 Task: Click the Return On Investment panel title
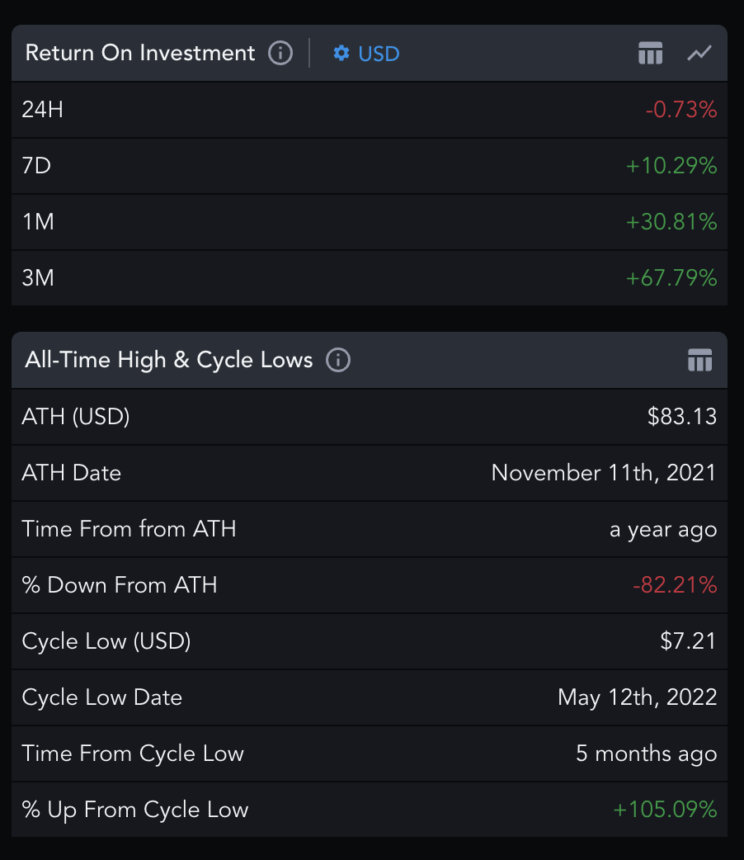[x=140, y=53]
